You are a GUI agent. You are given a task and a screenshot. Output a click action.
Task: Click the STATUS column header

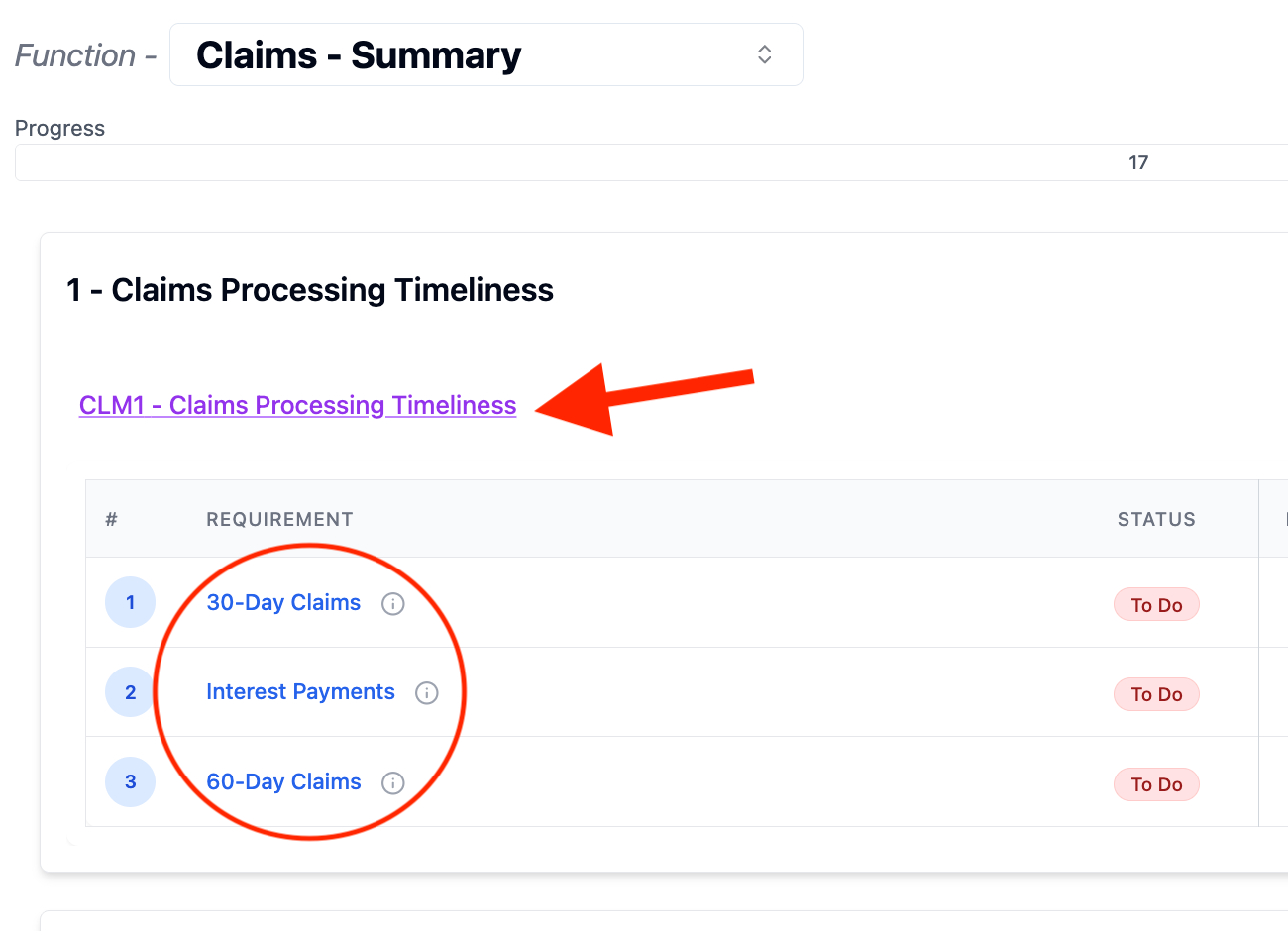1156,519
